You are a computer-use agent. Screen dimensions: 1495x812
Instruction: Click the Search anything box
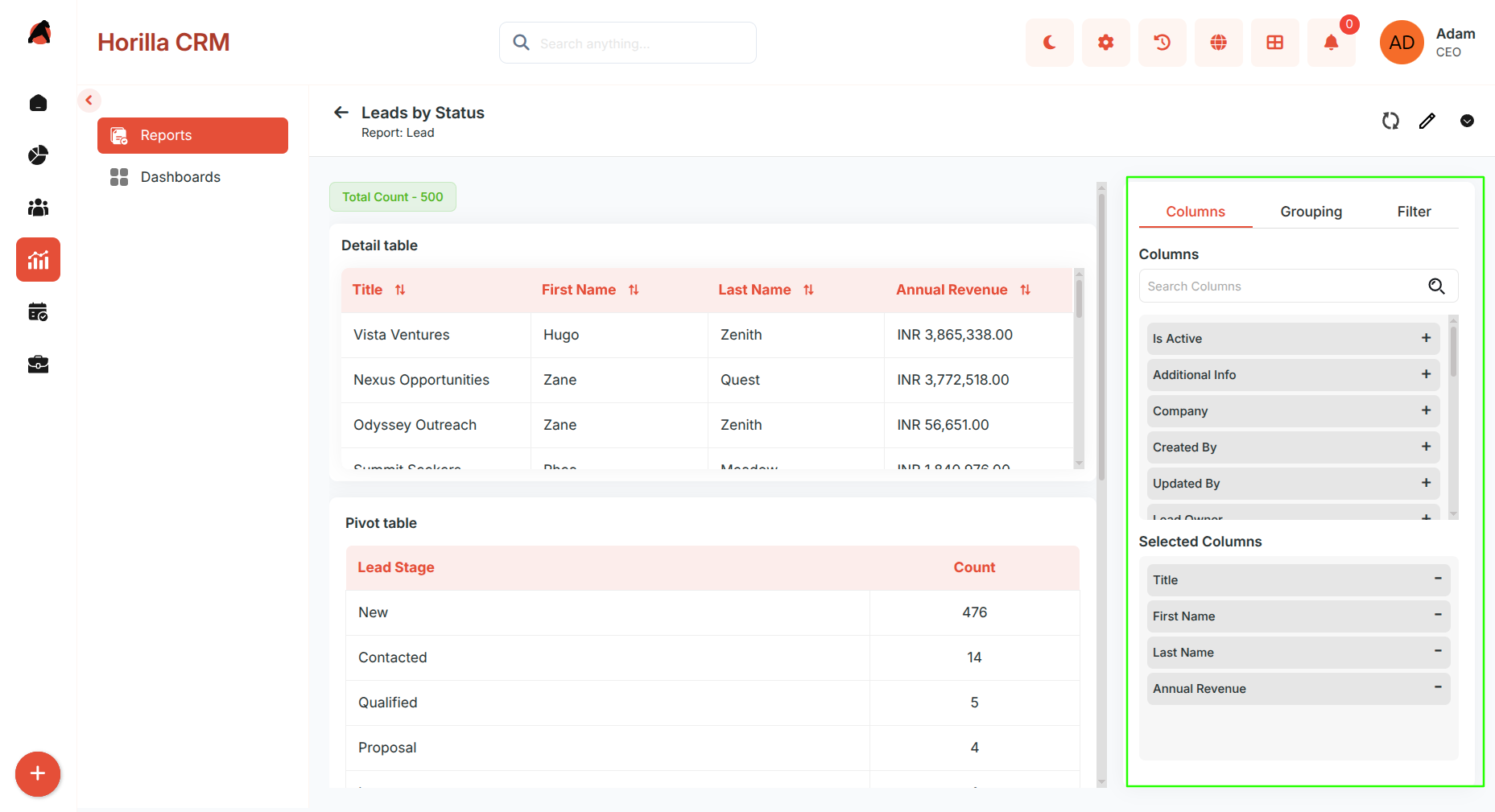coord(628,43)
